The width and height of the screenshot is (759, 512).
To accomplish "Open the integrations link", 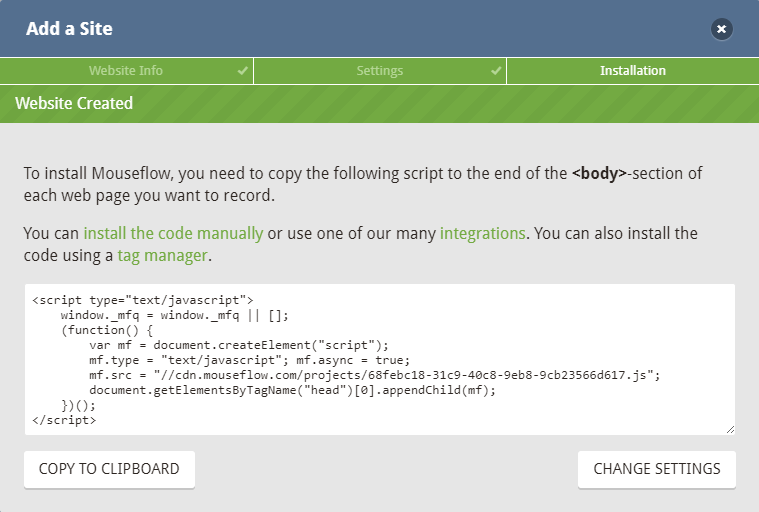I will [x=483, y=234].
